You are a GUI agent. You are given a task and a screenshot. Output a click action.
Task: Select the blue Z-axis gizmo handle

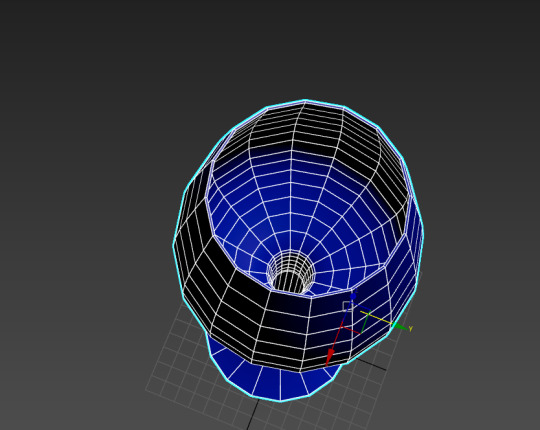pyautogui.click(x=353, y=296)
